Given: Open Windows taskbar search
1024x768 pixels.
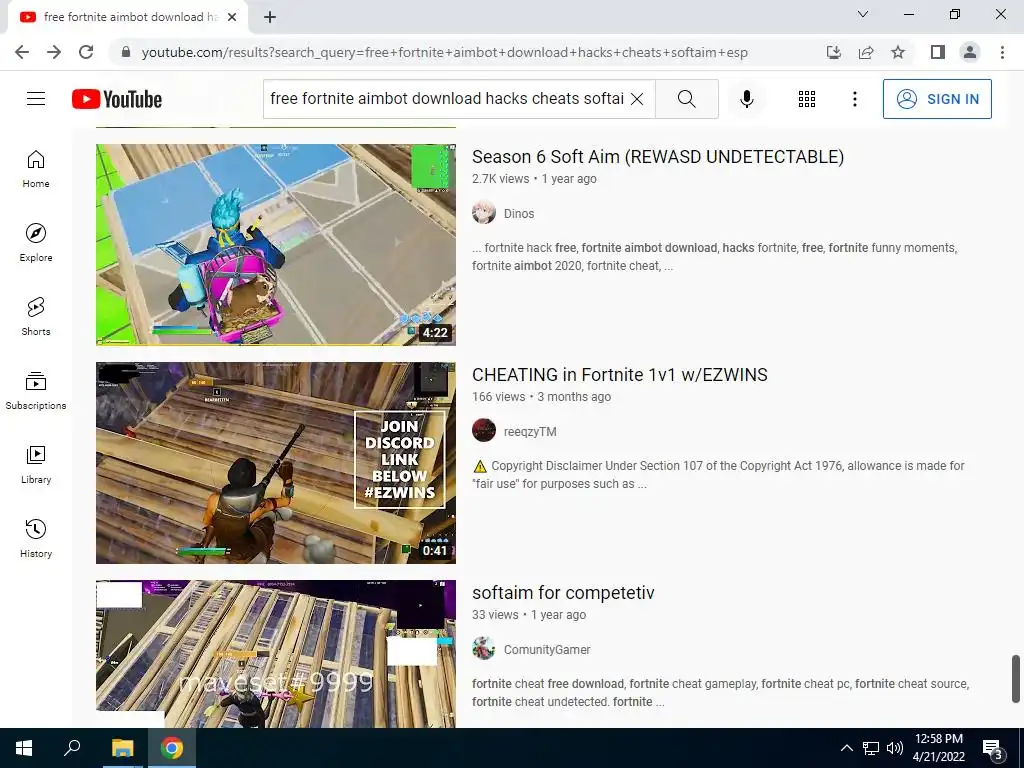Looking at the screenshot, I should tap(72, 748).
